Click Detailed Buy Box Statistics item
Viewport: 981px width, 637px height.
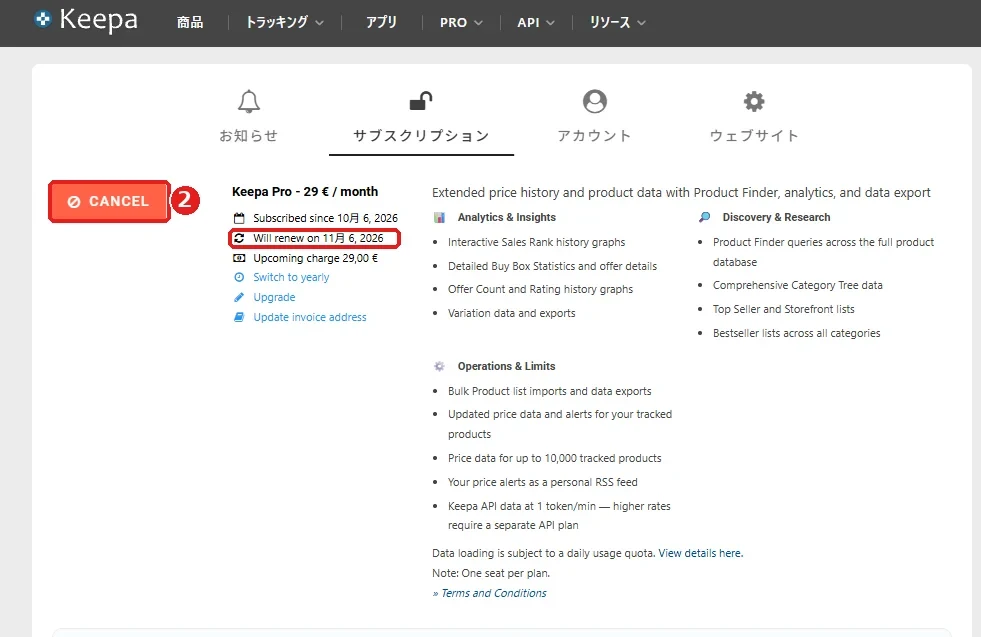552,266
